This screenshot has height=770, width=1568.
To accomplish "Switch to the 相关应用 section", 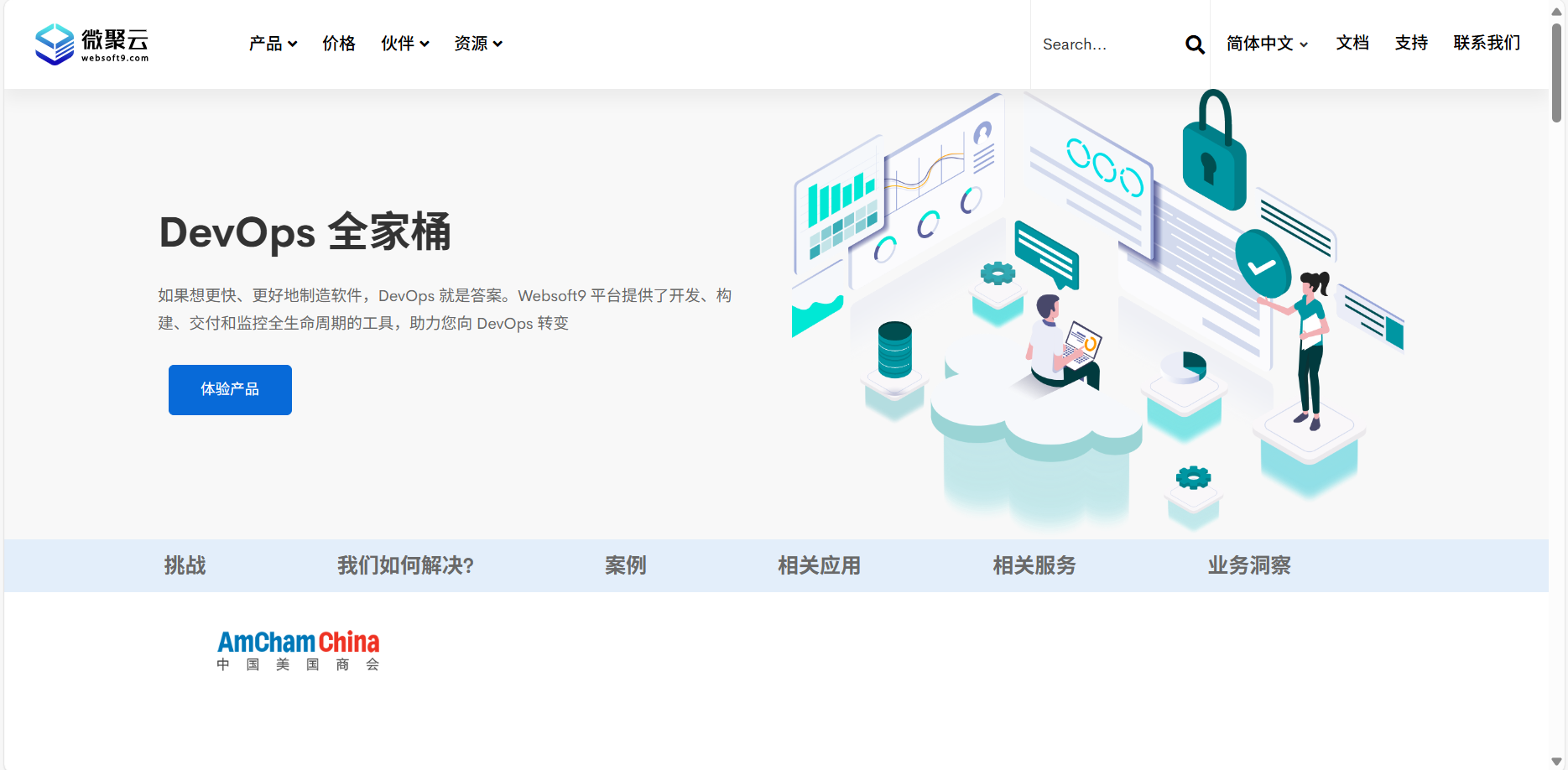I will pos(819,566).
